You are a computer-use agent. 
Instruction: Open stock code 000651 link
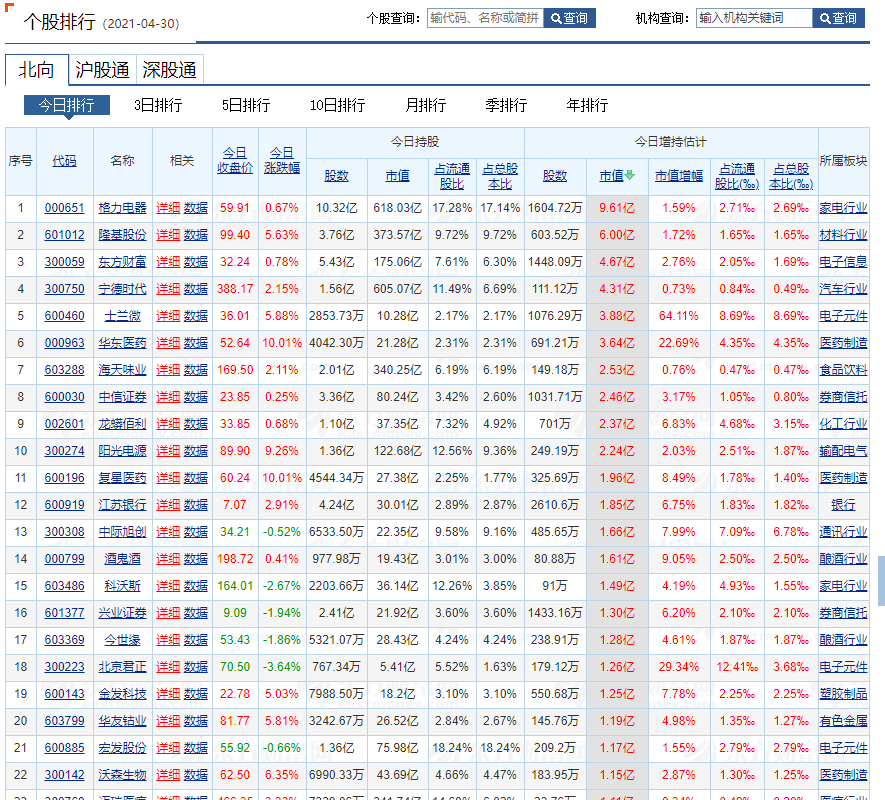pyautogui.click(x=64, y=208)
